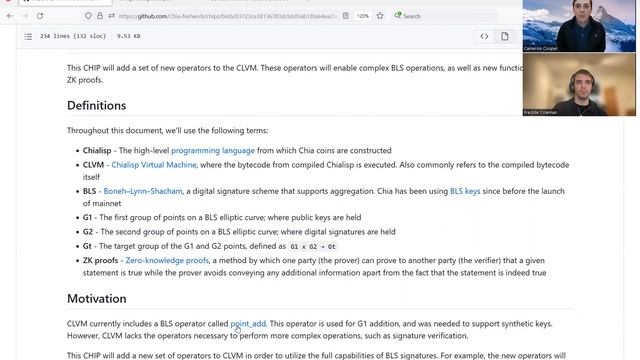Click the G1 x G2 → Gt code snippet
Screen dimensions: 640x360
pyautogui.click(x=313, y=247)
